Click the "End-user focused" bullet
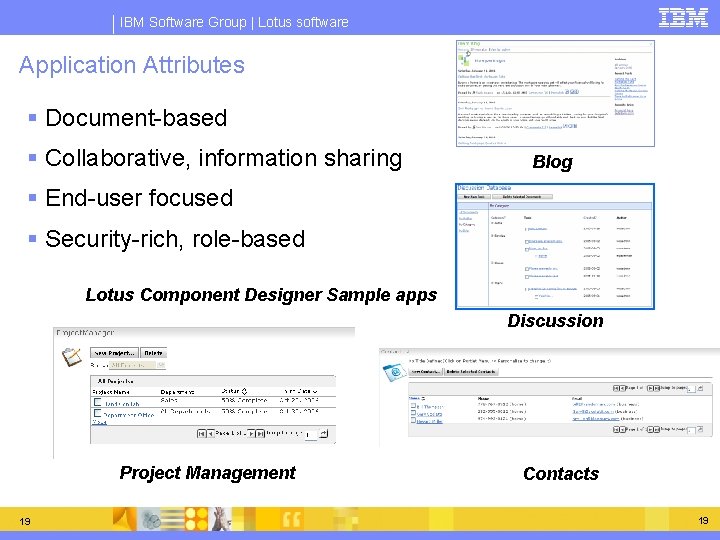720x540 pixels. pos(139,198)
